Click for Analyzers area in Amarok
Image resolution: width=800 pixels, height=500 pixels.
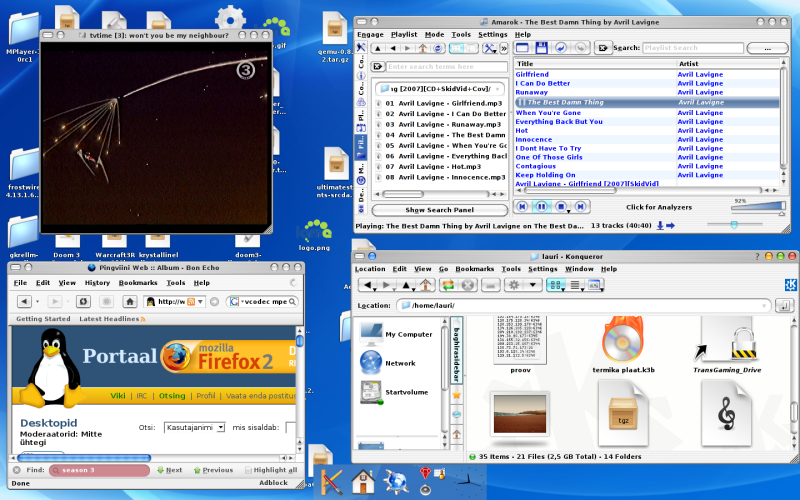click(x=659, y=207)
